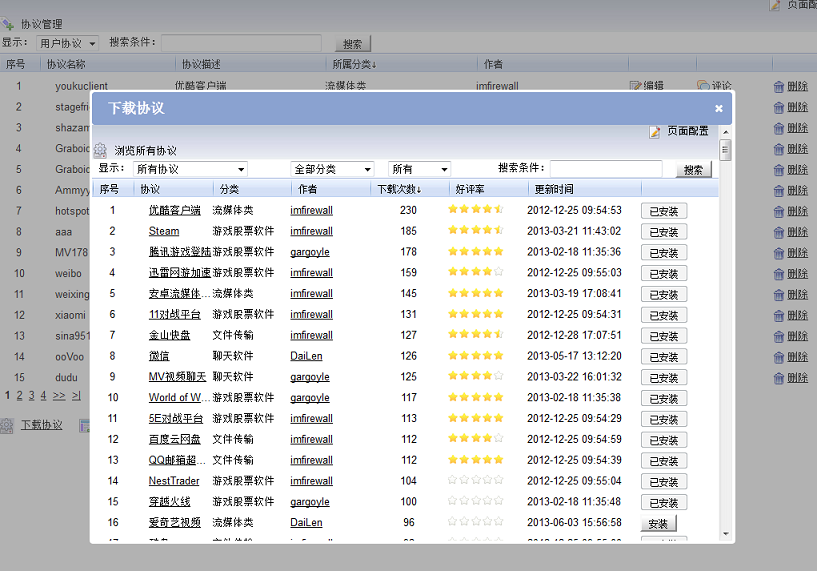Click the 更新时间 column header
817x571 pixels.
554,189
